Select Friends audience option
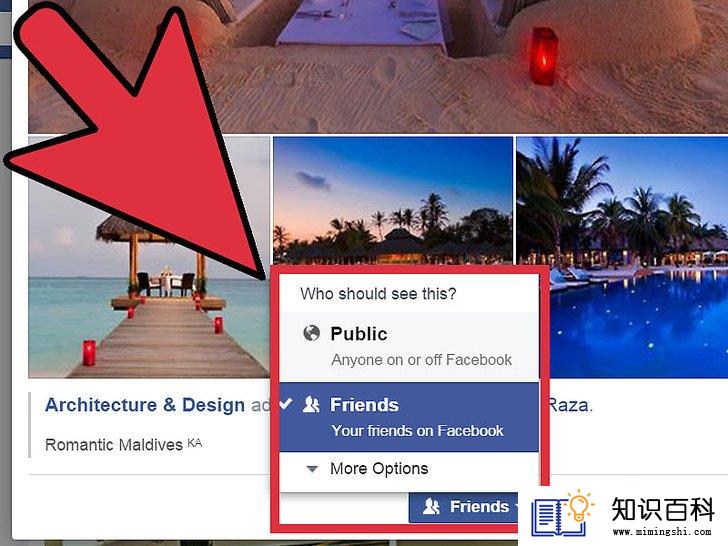Screen dimensions: 728x546 click(409, 417)
